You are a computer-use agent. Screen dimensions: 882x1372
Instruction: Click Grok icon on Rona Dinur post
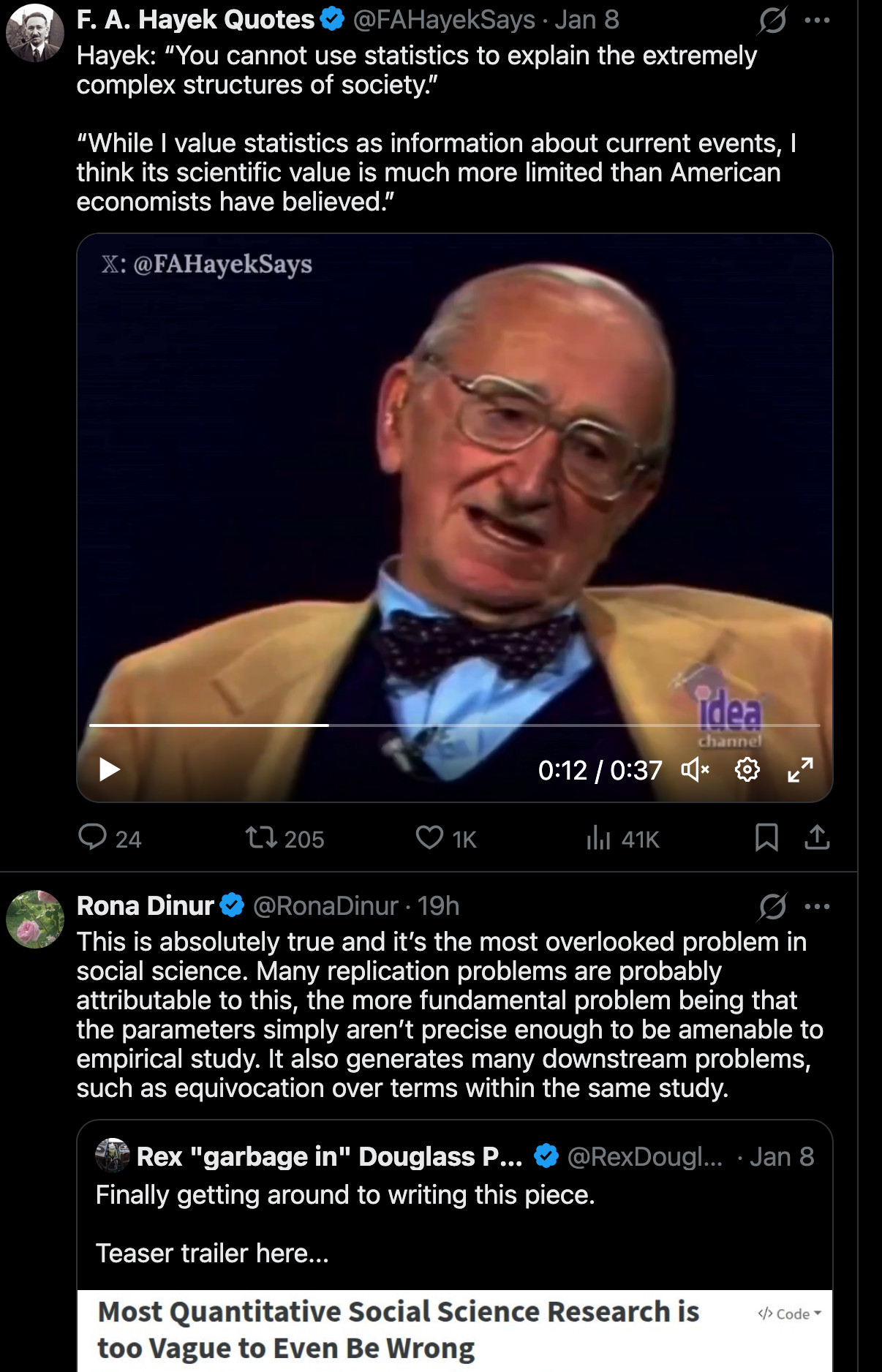tap(772, 907)
